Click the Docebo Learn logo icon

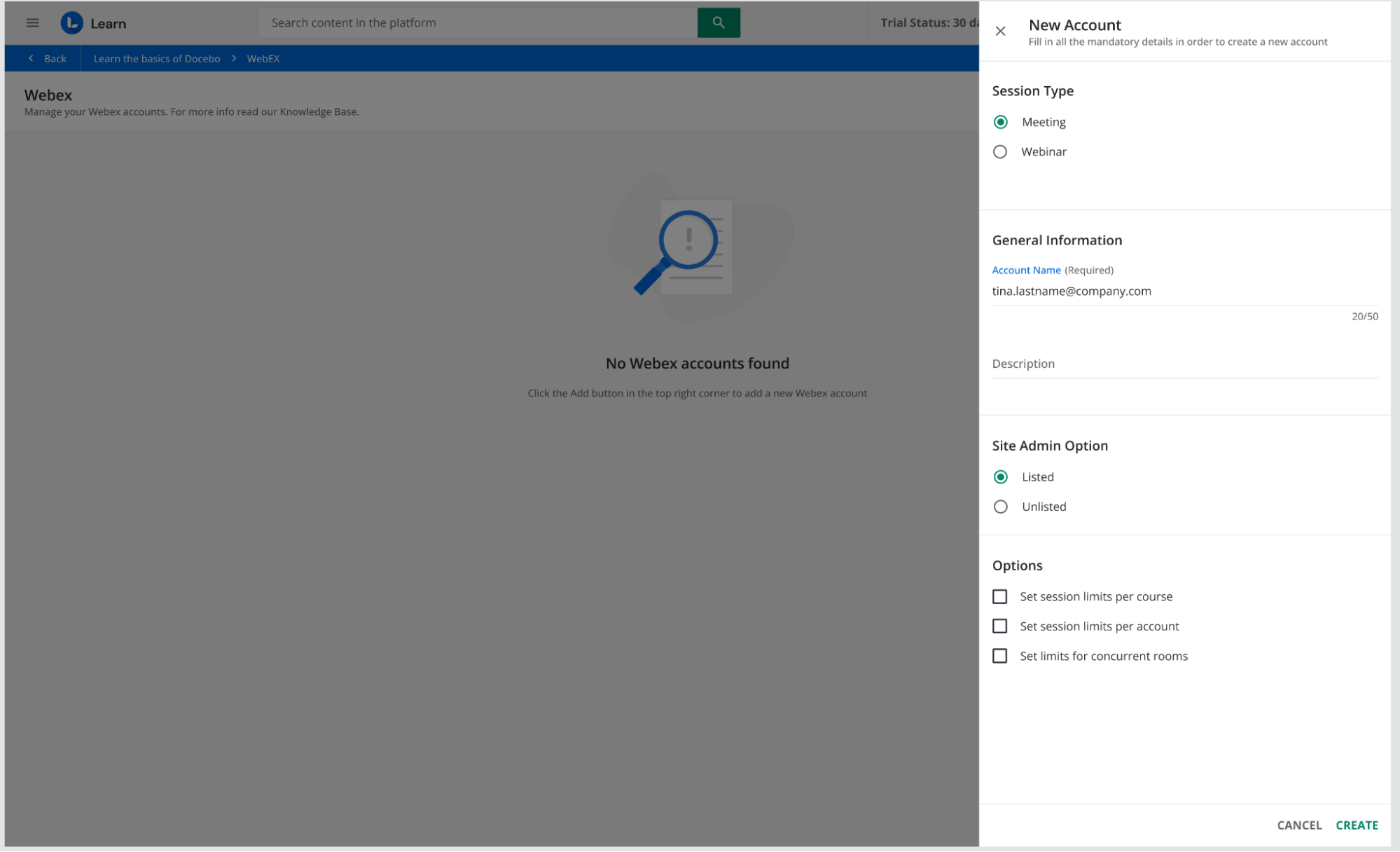[x=71, y=23]
